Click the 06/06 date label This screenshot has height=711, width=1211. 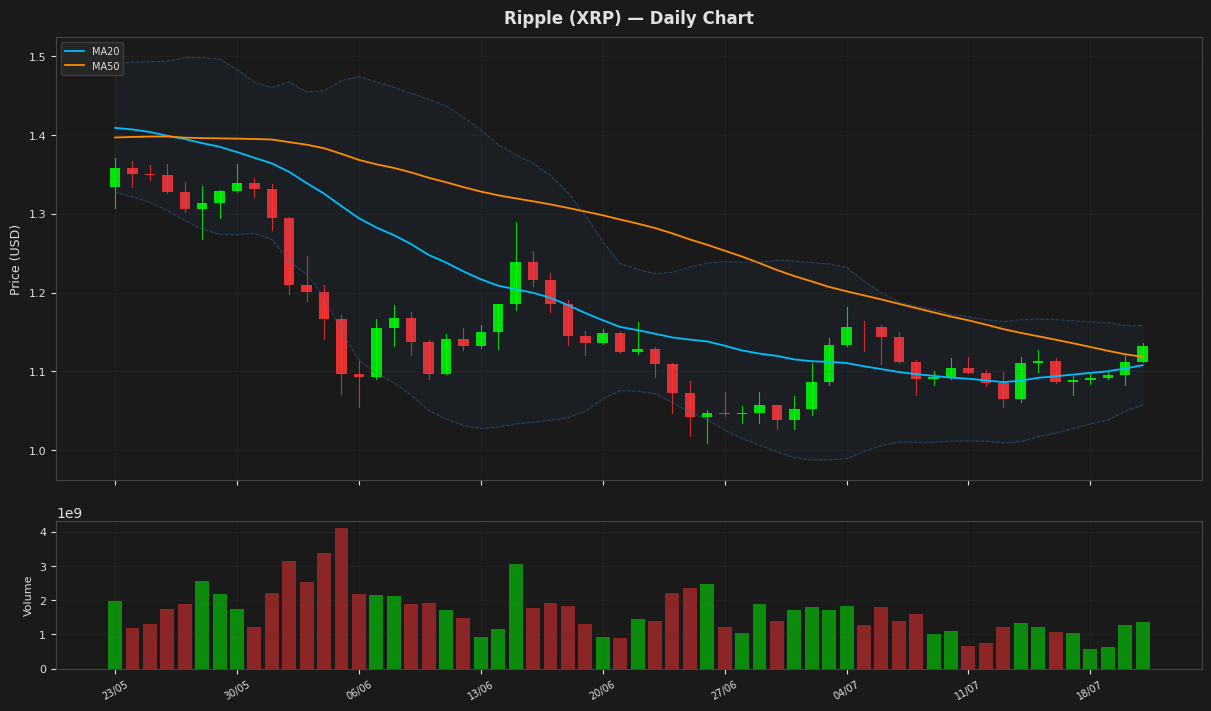(x=360, y=691)
